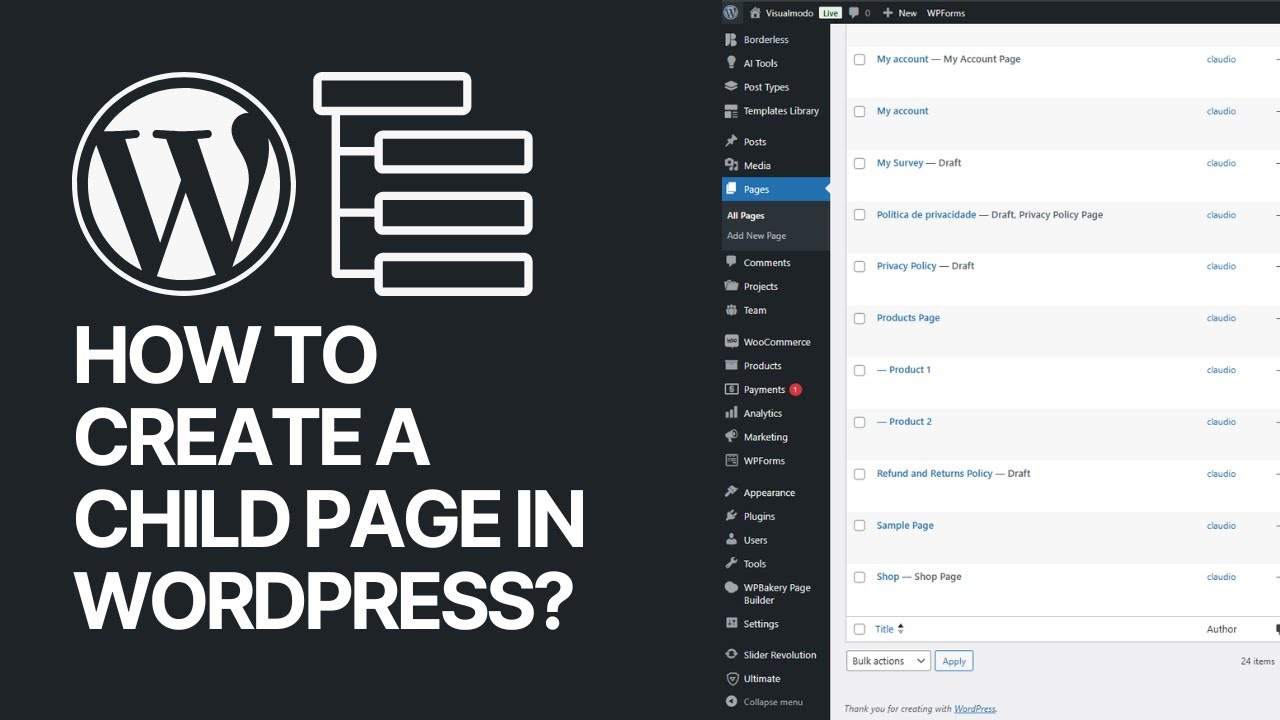Screen dimensions: 1280x720
Task: Click the WPForms sidebar icon
Action: (x=731, y=461)
